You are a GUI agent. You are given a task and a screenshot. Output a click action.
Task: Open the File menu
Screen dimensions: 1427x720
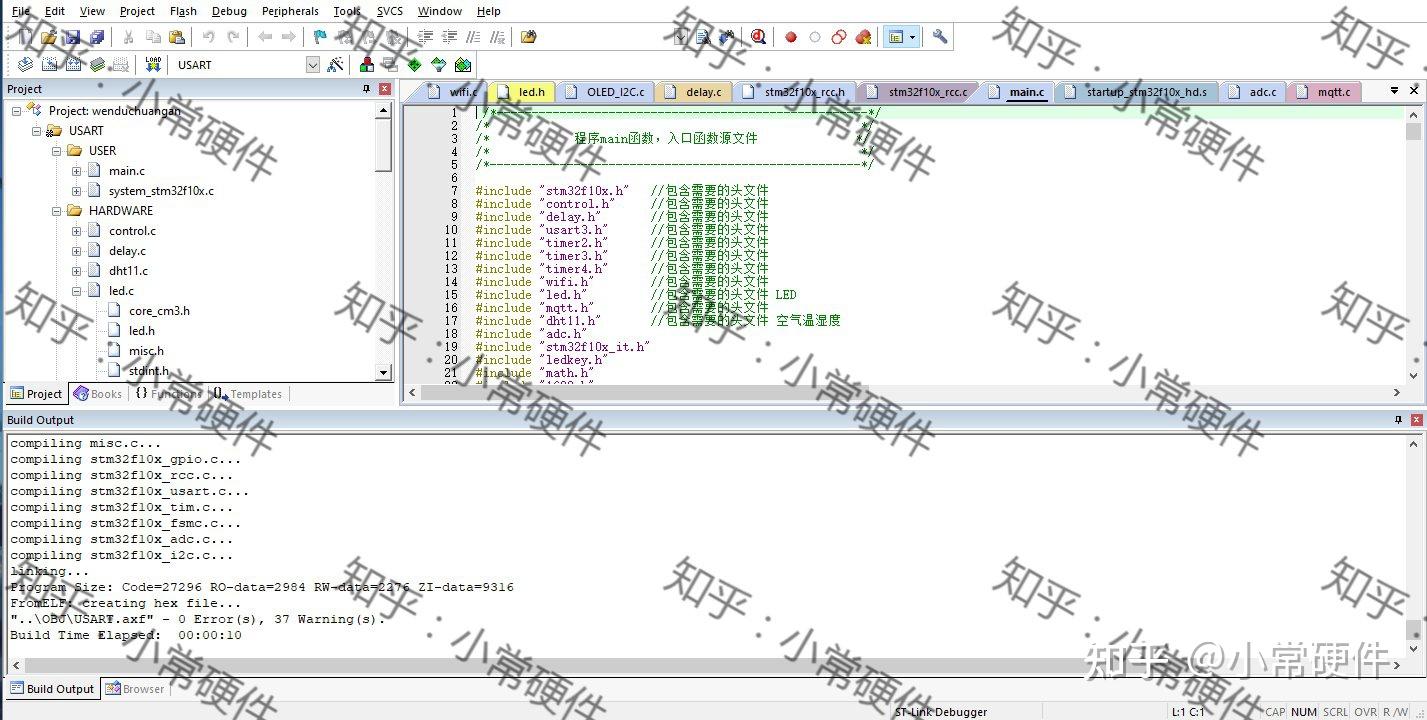(20, 11)
